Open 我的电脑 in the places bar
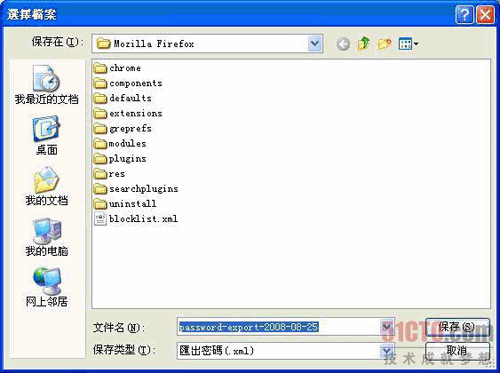500x373 pixels. click(x=46, y=237)
